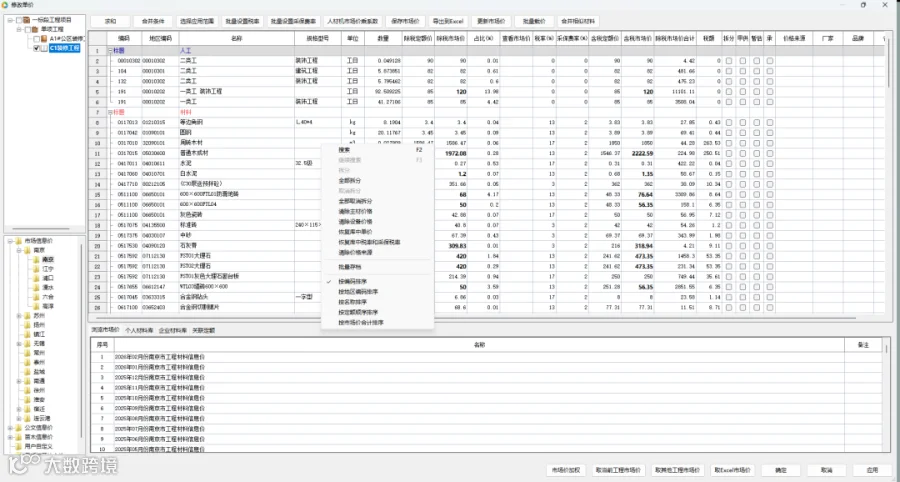
Task: Click the 苏州 folder icon
Action: pyautogui.click(x=27, y=316)
